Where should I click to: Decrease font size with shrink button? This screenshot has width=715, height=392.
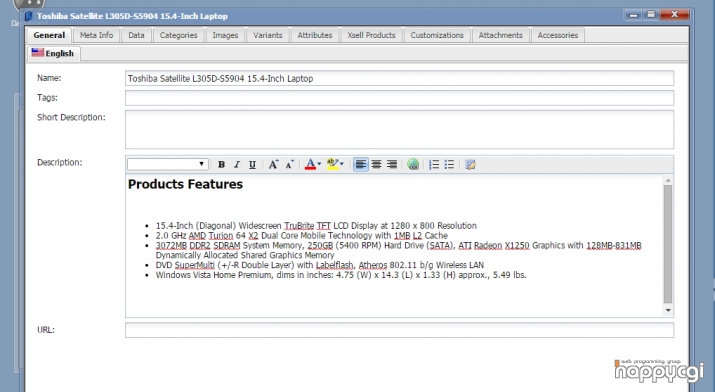click(x=289, y=165)
